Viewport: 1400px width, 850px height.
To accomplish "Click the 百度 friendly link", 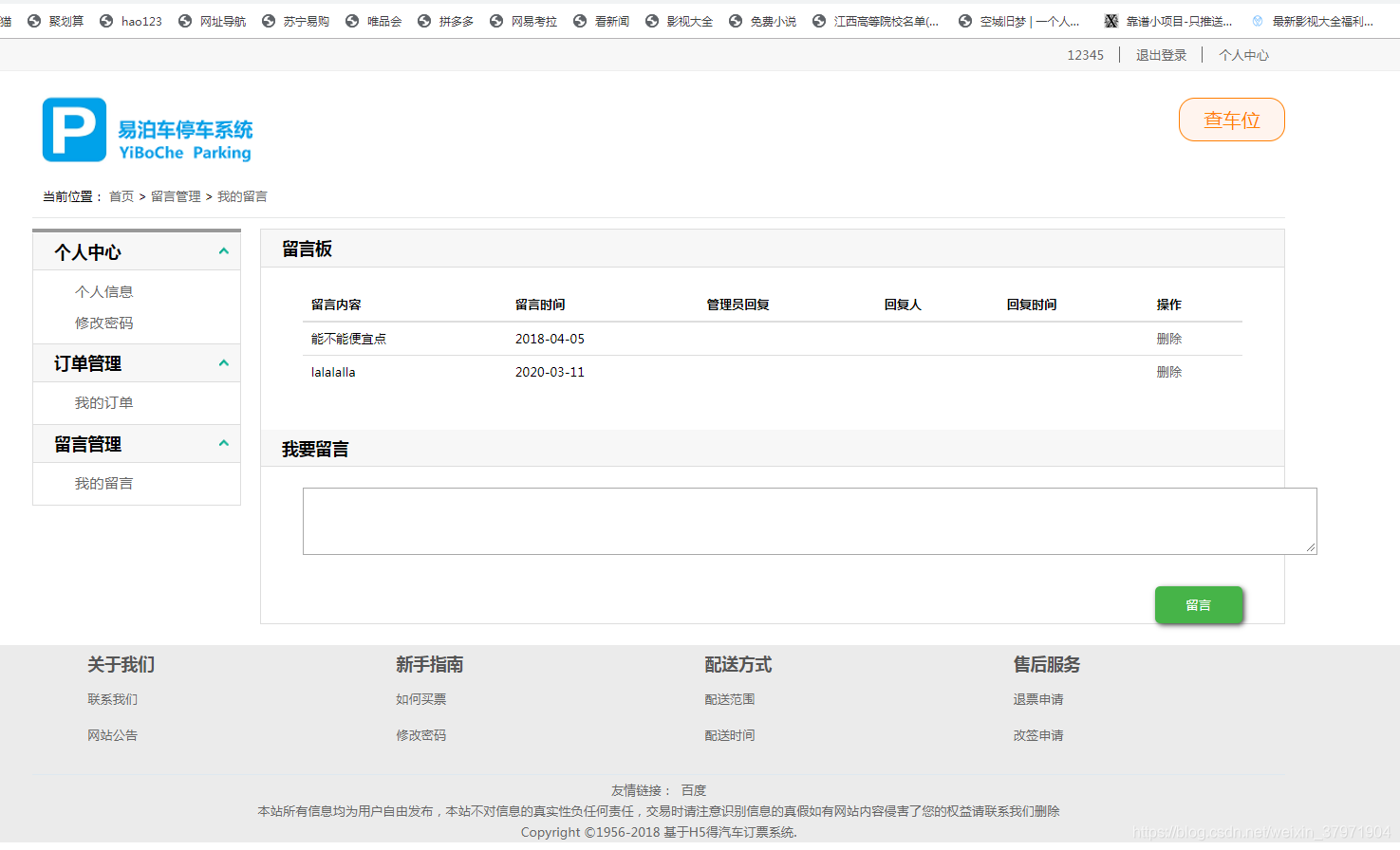I will click(694, 790).
